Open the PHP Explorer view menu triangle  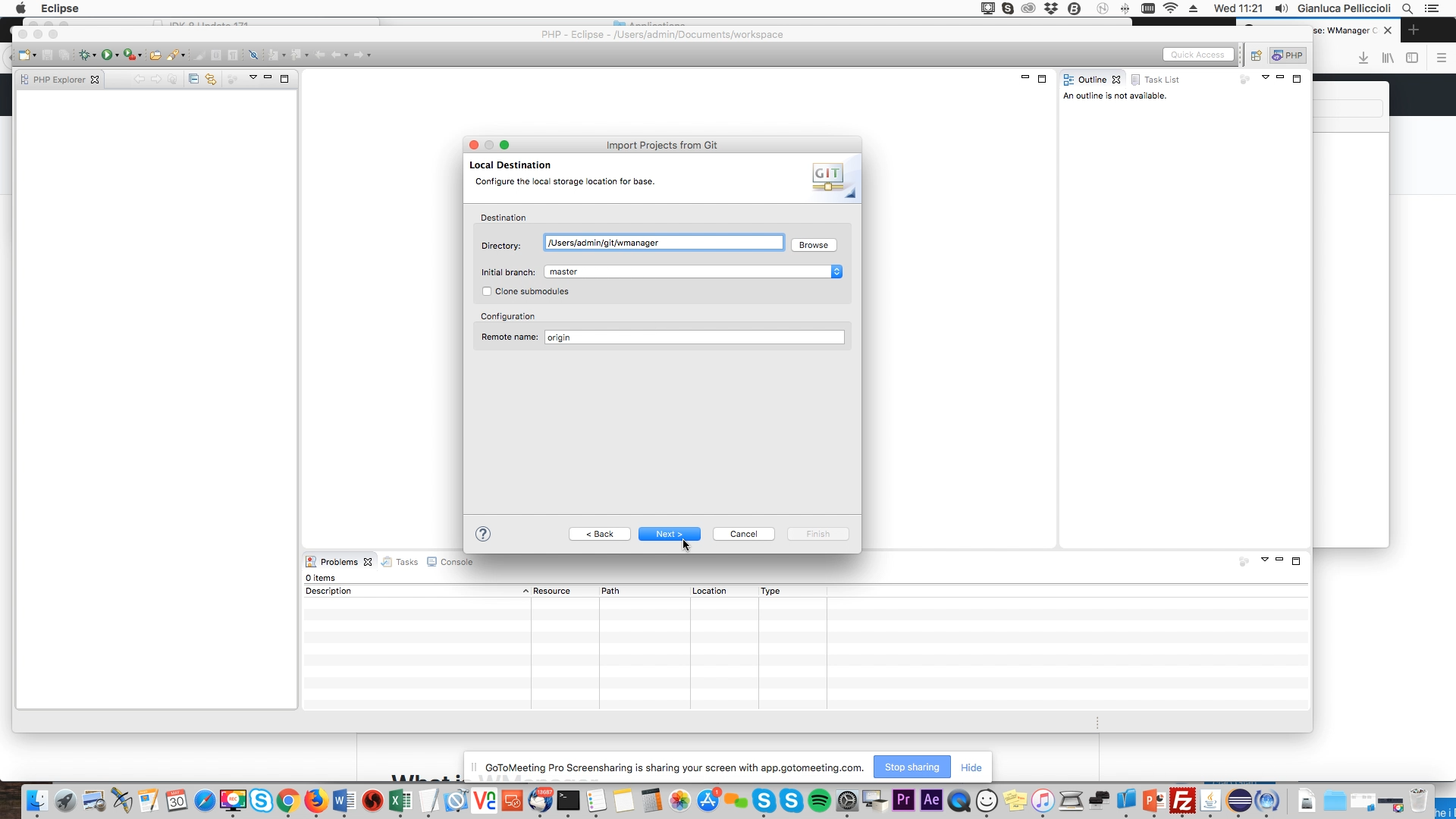253,77
